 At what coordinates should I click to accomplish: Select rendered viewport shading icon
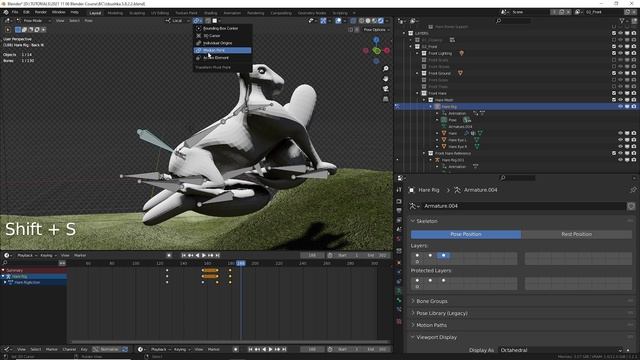381,20
